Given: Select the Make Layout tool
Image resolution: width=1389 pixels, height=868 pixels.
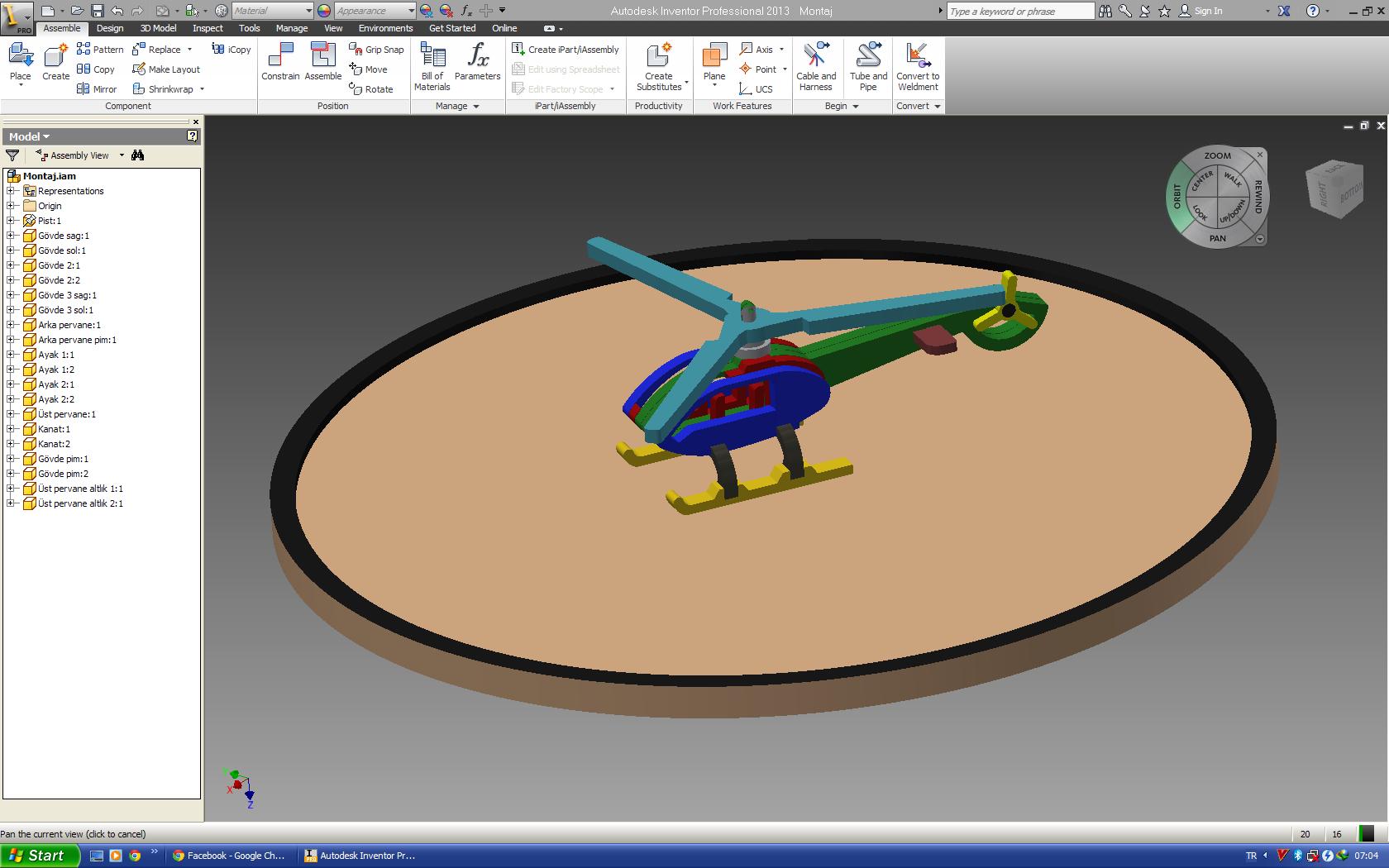Looking at the screenshot, I should (x=166, y=69).
